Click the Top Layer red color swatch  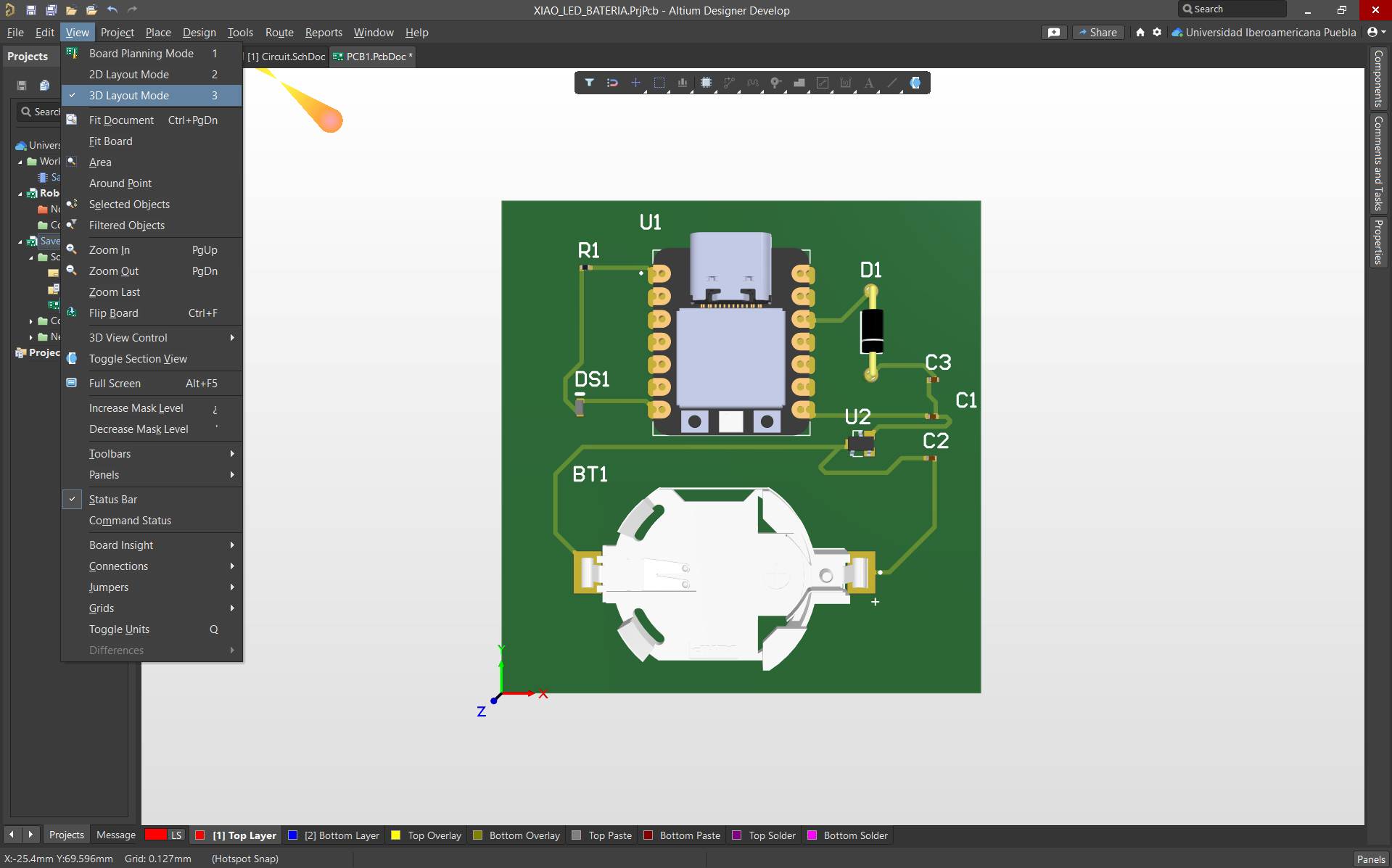[x=200, y=835]
